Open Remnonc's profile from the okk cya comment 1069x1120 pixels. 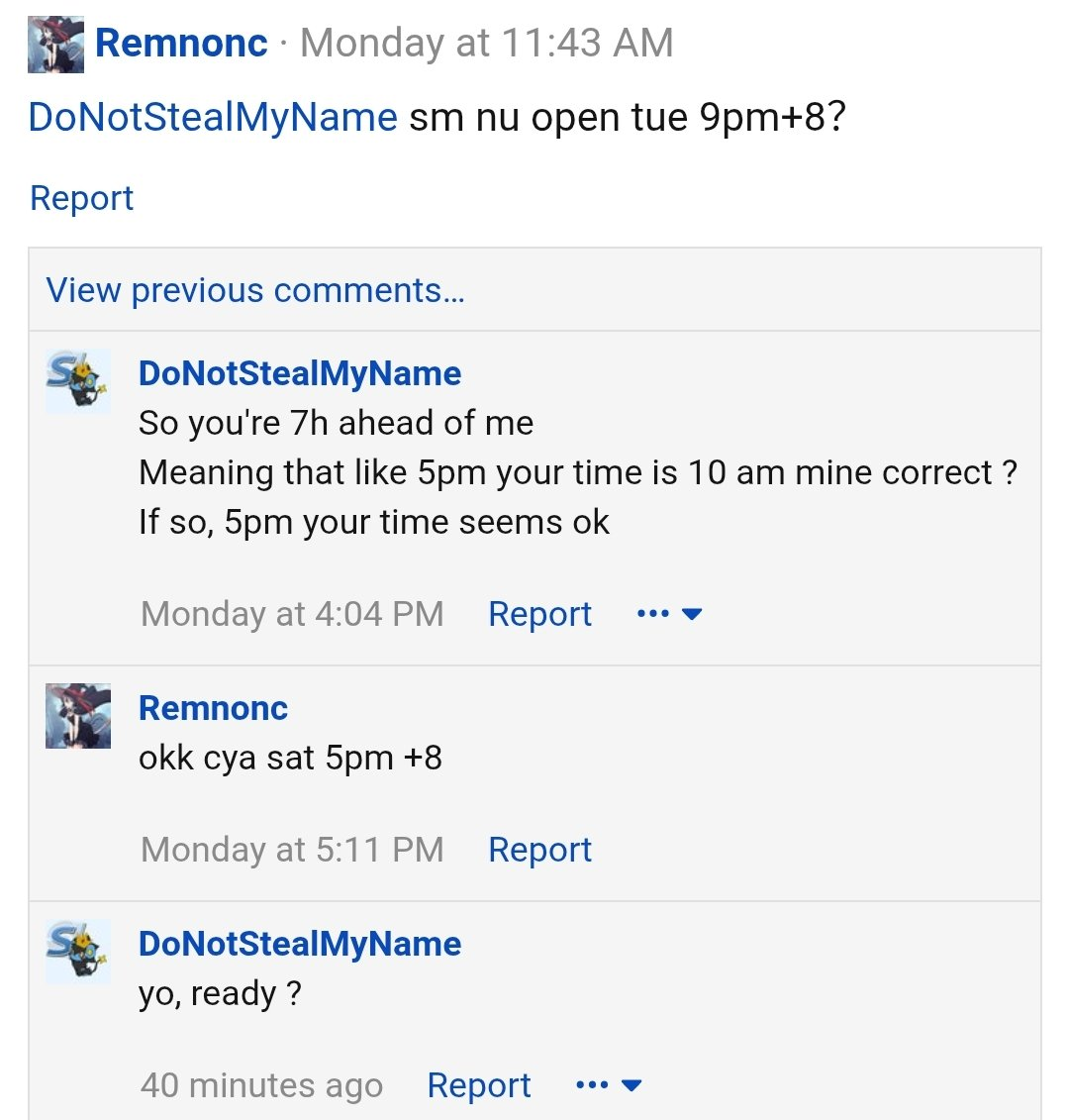click(213, 708)
